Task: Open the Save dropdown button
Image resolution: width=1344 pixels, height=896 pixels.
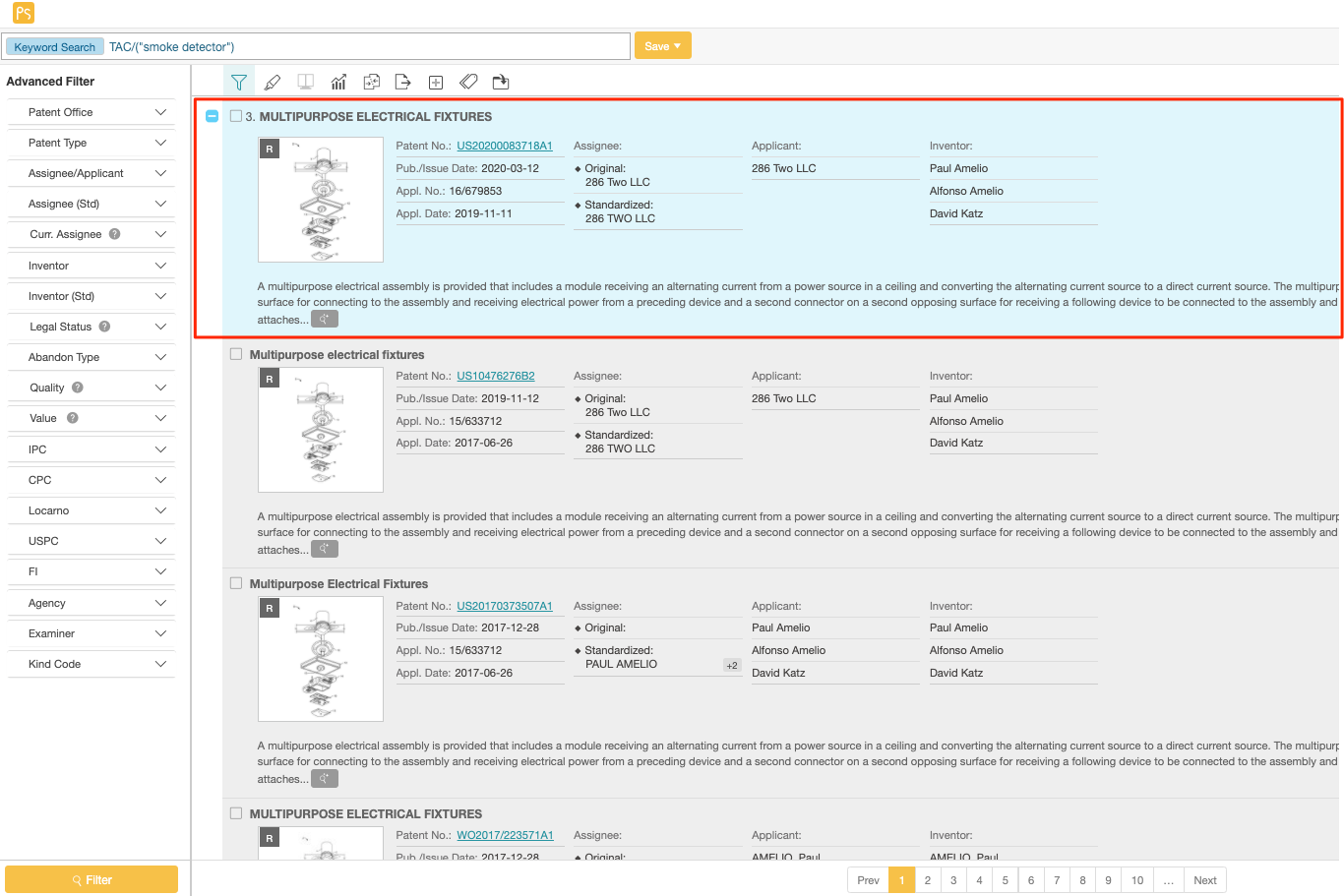Action: point(663,46)
